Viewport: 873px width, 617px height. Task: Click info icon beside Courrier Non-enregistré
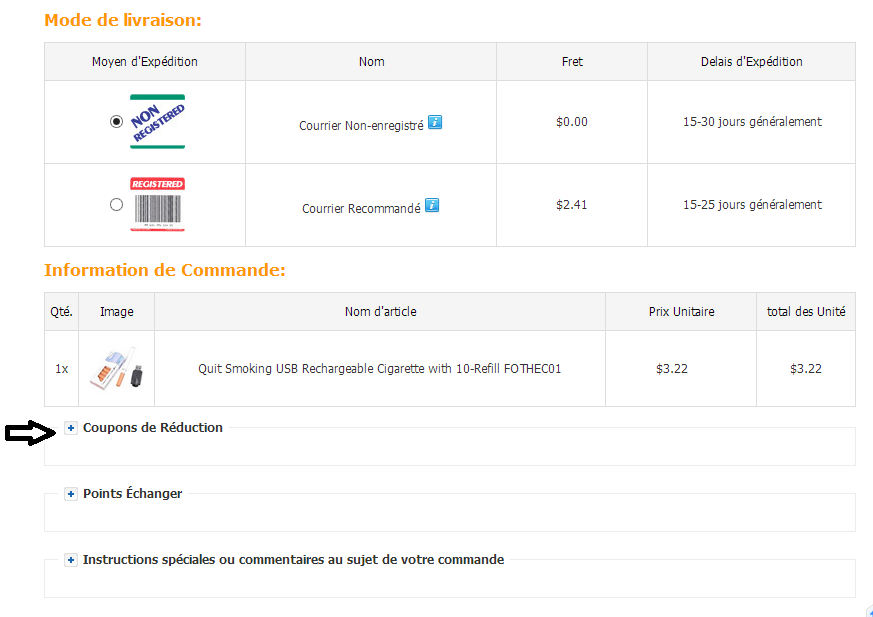coord(435,122)
